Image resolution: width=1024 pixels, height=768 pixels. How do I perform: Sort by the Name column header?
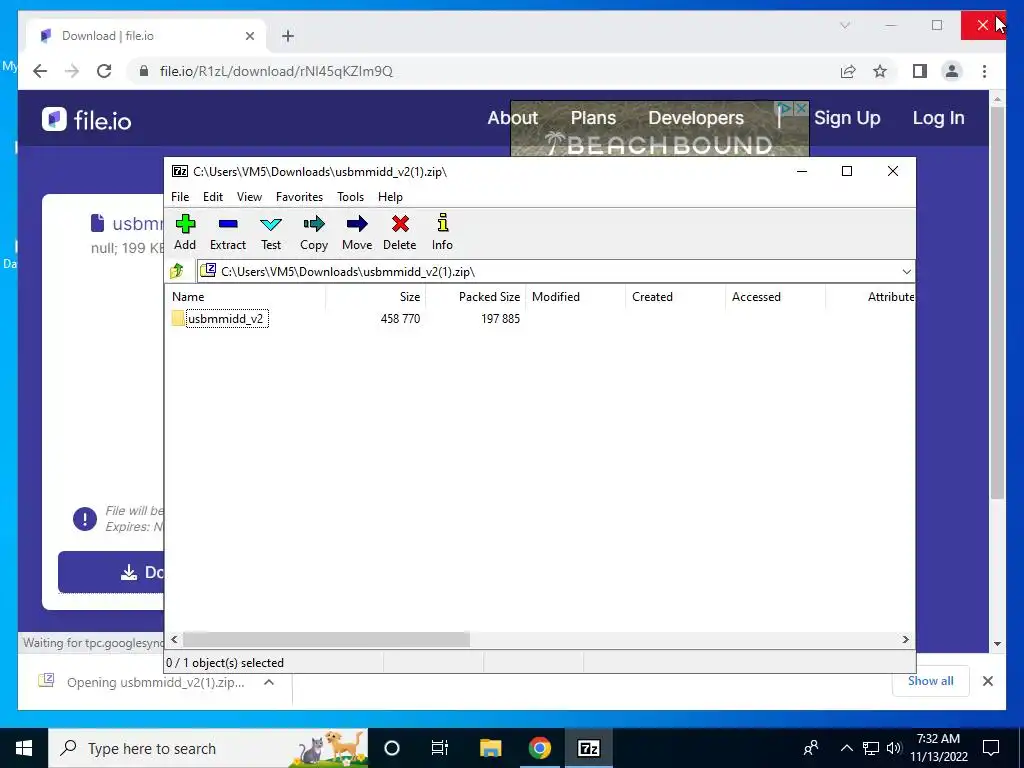pos(245,296)
